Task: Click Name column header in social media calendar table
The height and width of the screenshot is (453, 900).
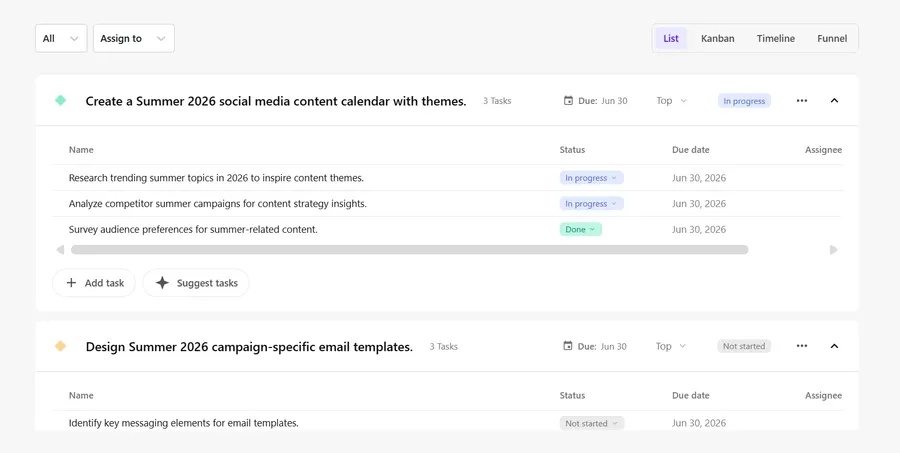Action: (81, 150)
